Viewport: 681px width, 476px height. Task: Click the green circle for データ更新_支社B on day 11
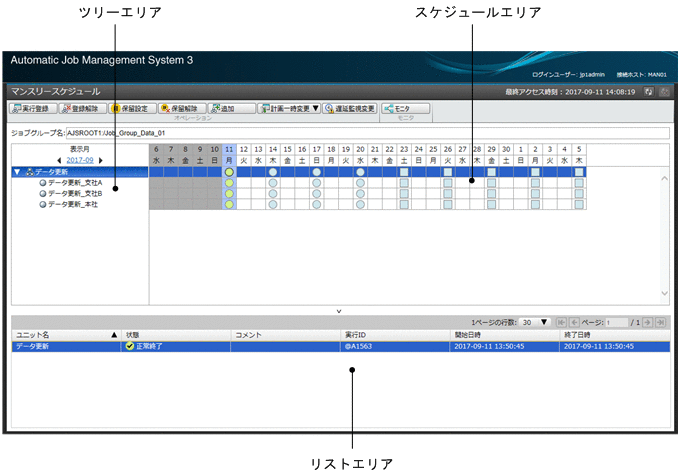click(x=229, y=194)
